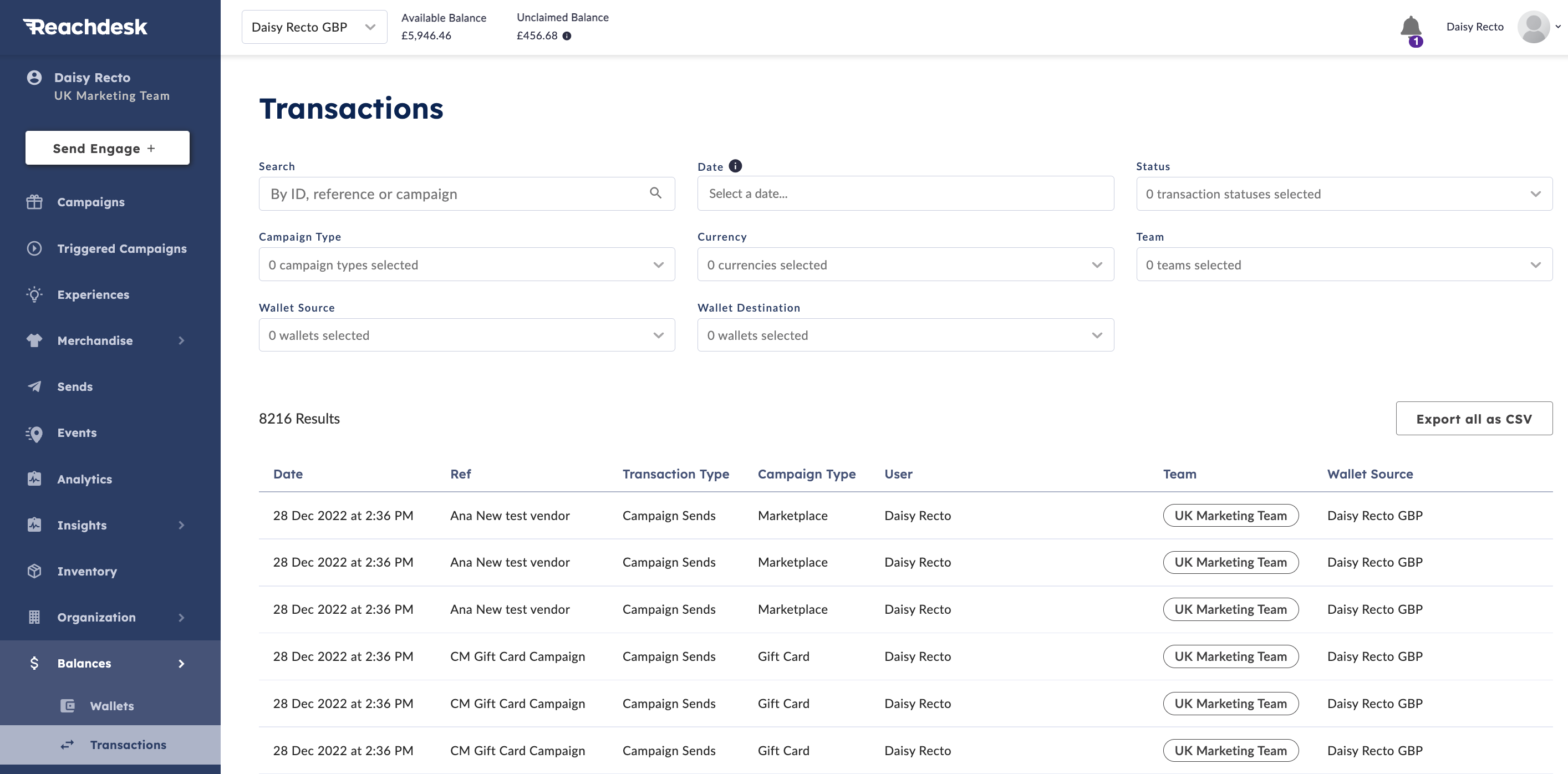This screenshot has height=774, width=1568.
Task: Click the Select a date field
Action: coord(904,193)
